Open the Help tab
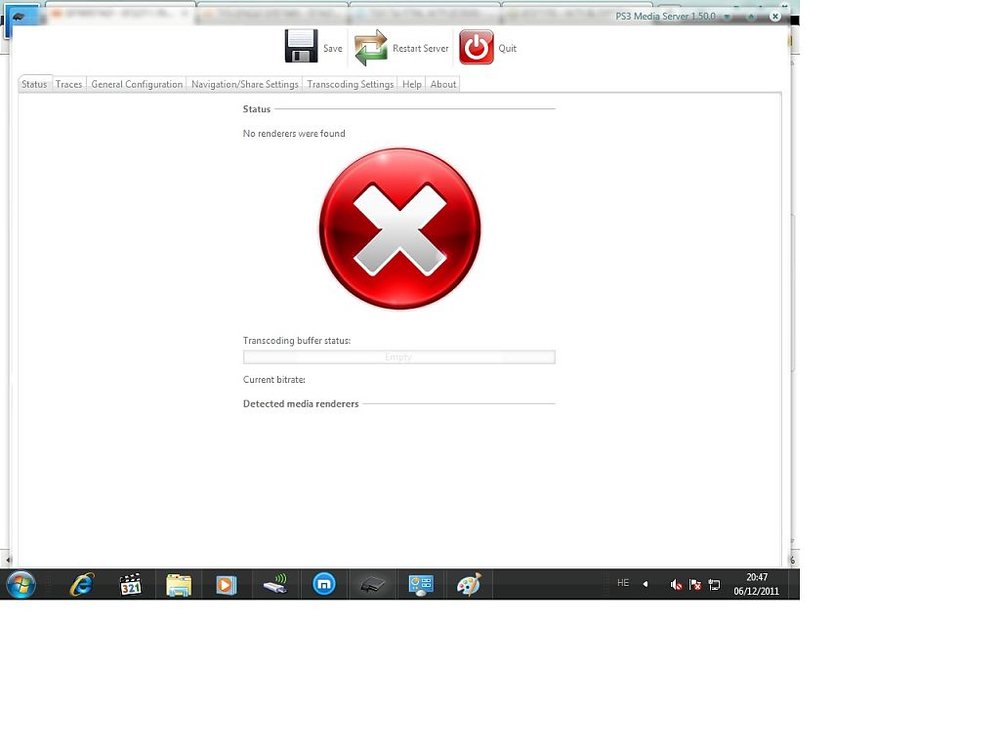 pyautogui.click(x=412, y=84)
